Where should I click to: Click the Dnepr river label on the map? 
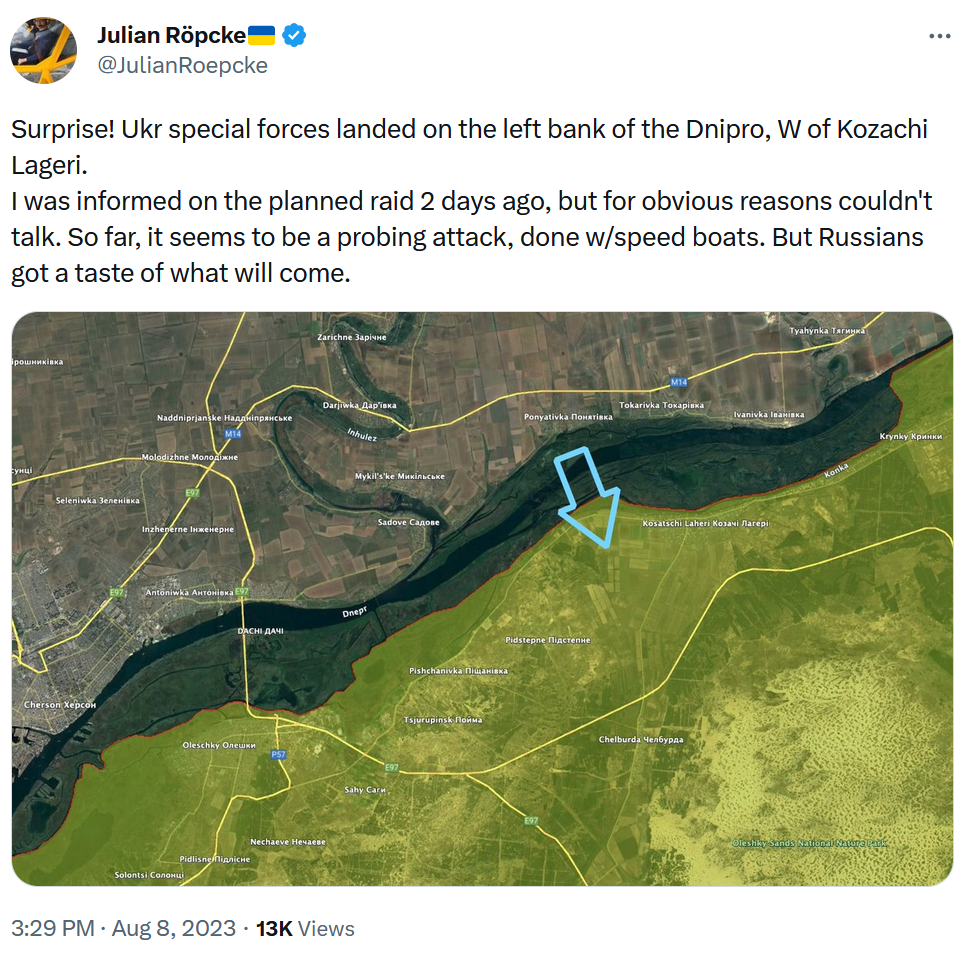[356, 611]
